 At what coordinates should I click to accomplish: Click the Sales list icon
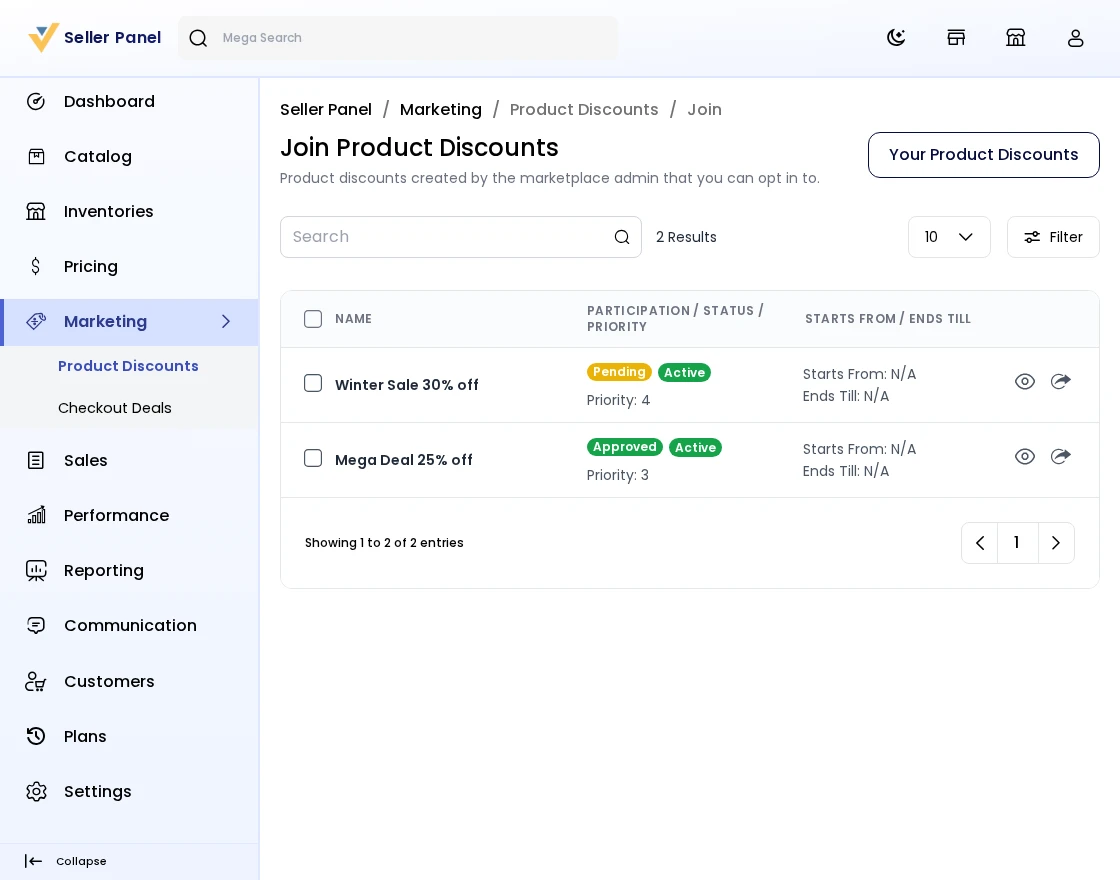click(36, 461)
